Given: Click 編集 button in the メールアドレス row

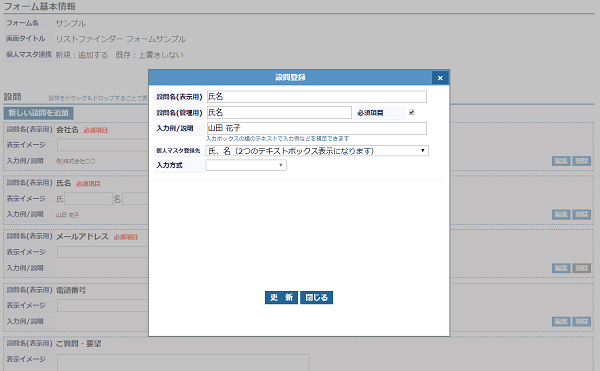Looking at the screenshot, I should pos(561,268).
